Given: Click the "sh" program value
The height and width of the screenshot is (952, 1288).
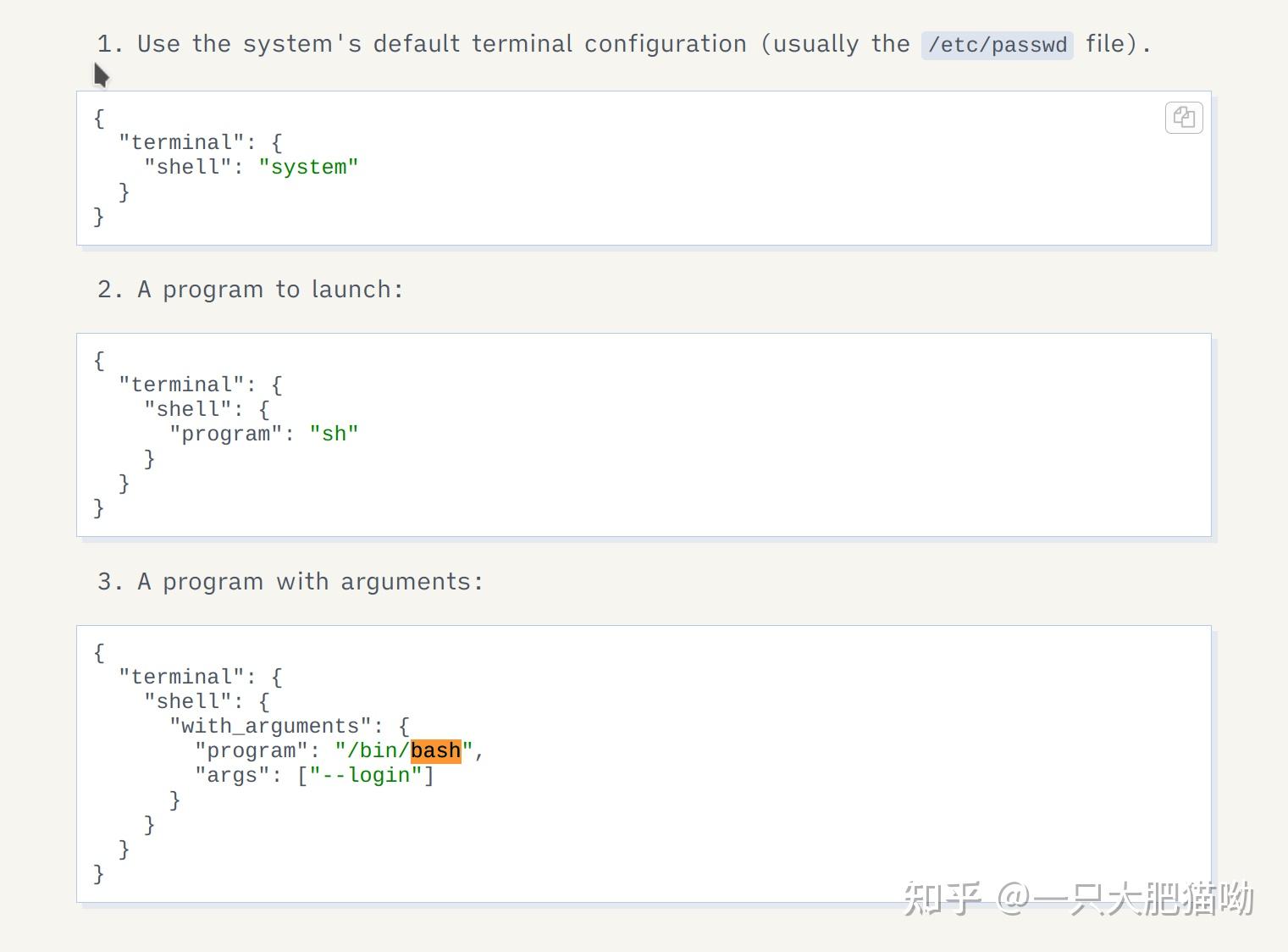Looking at the screenshot, I should pos(334,434).
